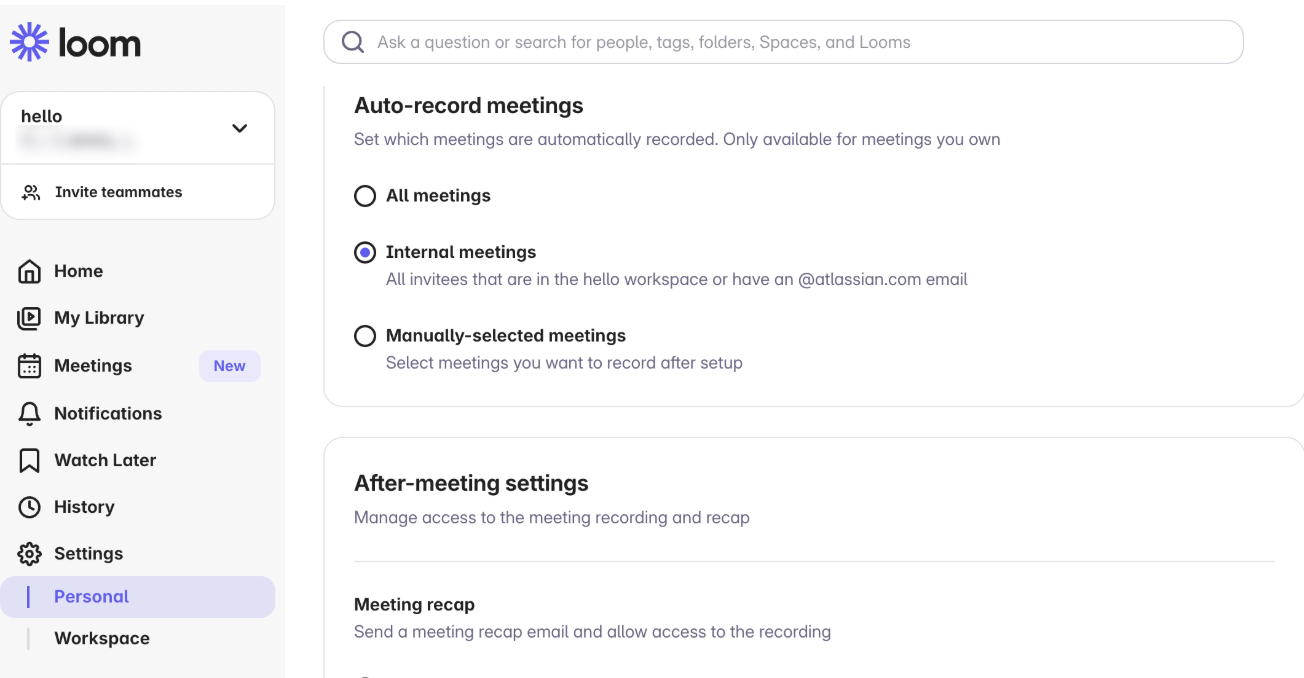Open the Workspace settings tab
Viewport: 1304px width, 678px height.
(102, 639)
